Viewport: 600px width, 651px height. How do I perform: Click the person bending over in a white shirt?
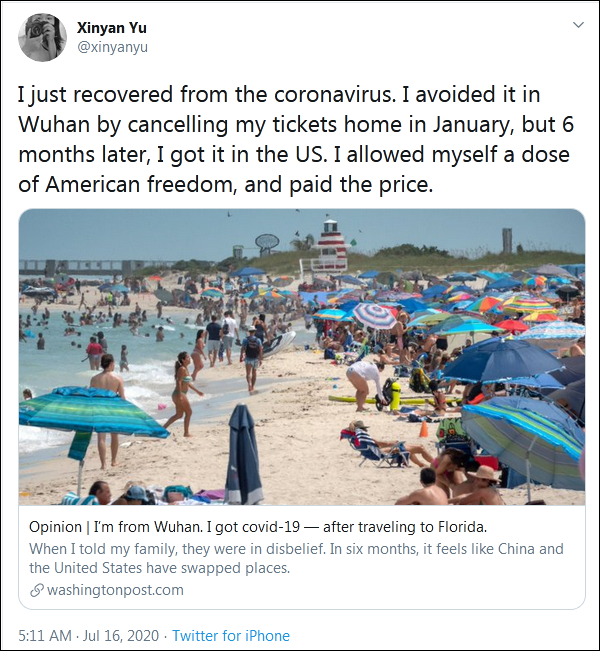364,378
